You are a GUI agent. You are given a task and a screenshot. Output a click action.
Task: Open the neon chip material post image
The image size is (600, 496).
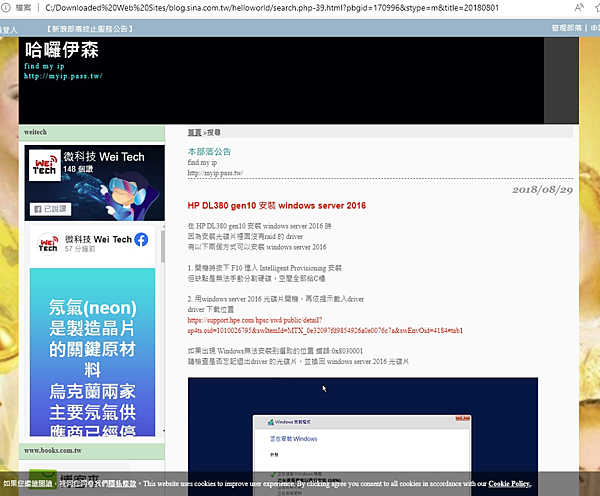[93, 352]
